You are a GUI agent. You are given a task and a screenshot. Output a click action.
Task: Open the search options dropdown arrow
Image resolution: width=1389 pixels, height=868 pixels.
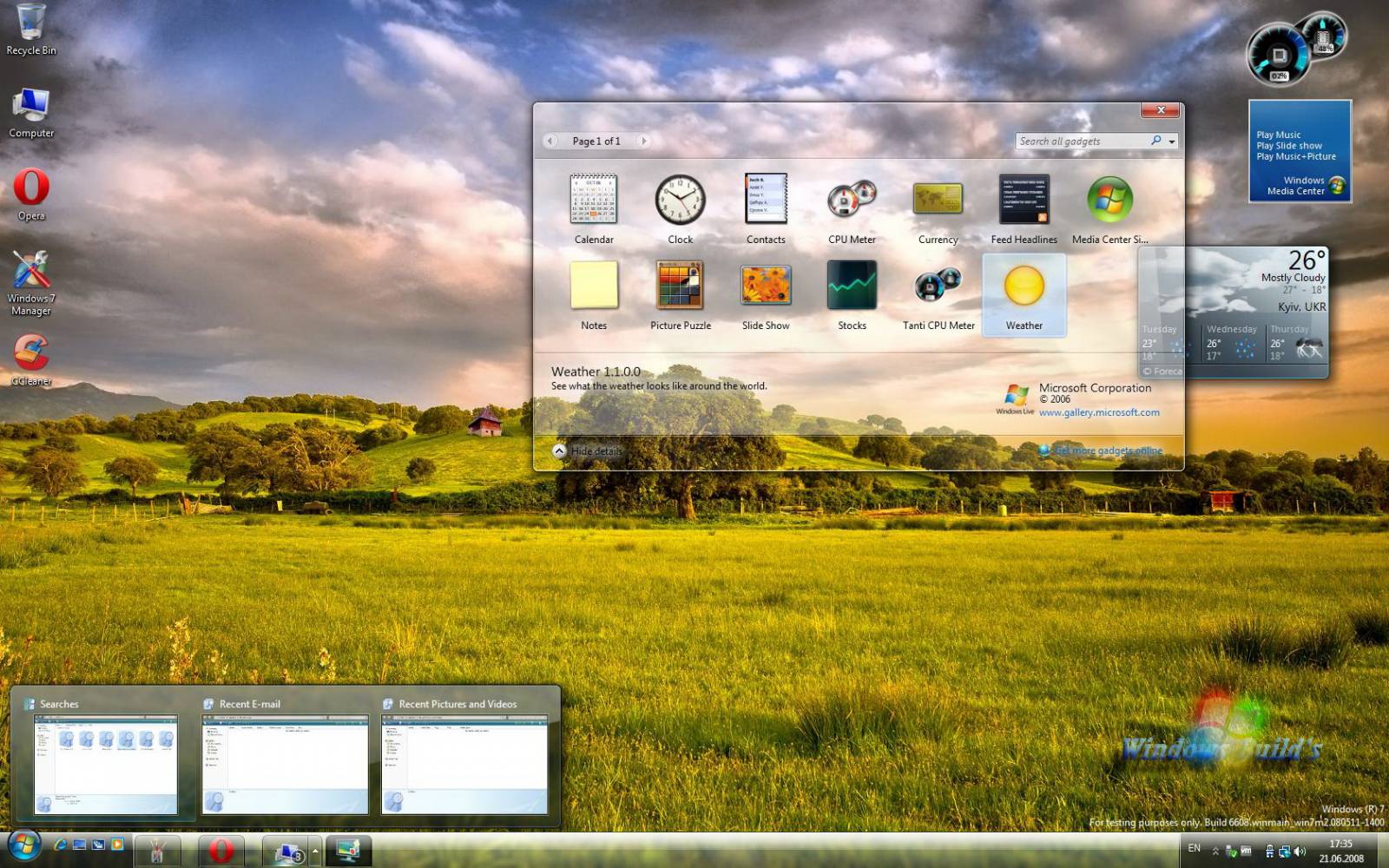tap(1171, 141)
